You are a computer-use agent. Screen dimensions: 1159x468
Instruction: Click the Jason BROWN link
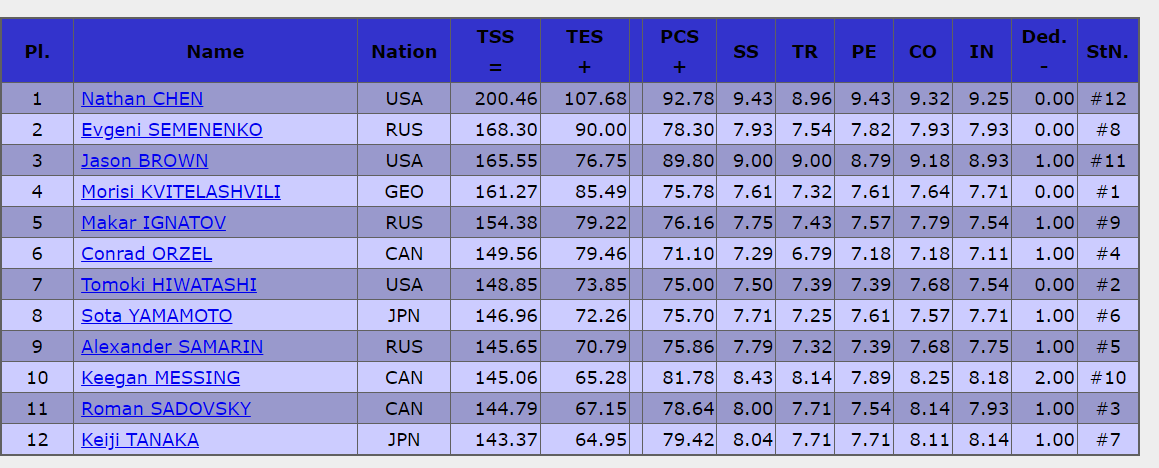(145, 160)
